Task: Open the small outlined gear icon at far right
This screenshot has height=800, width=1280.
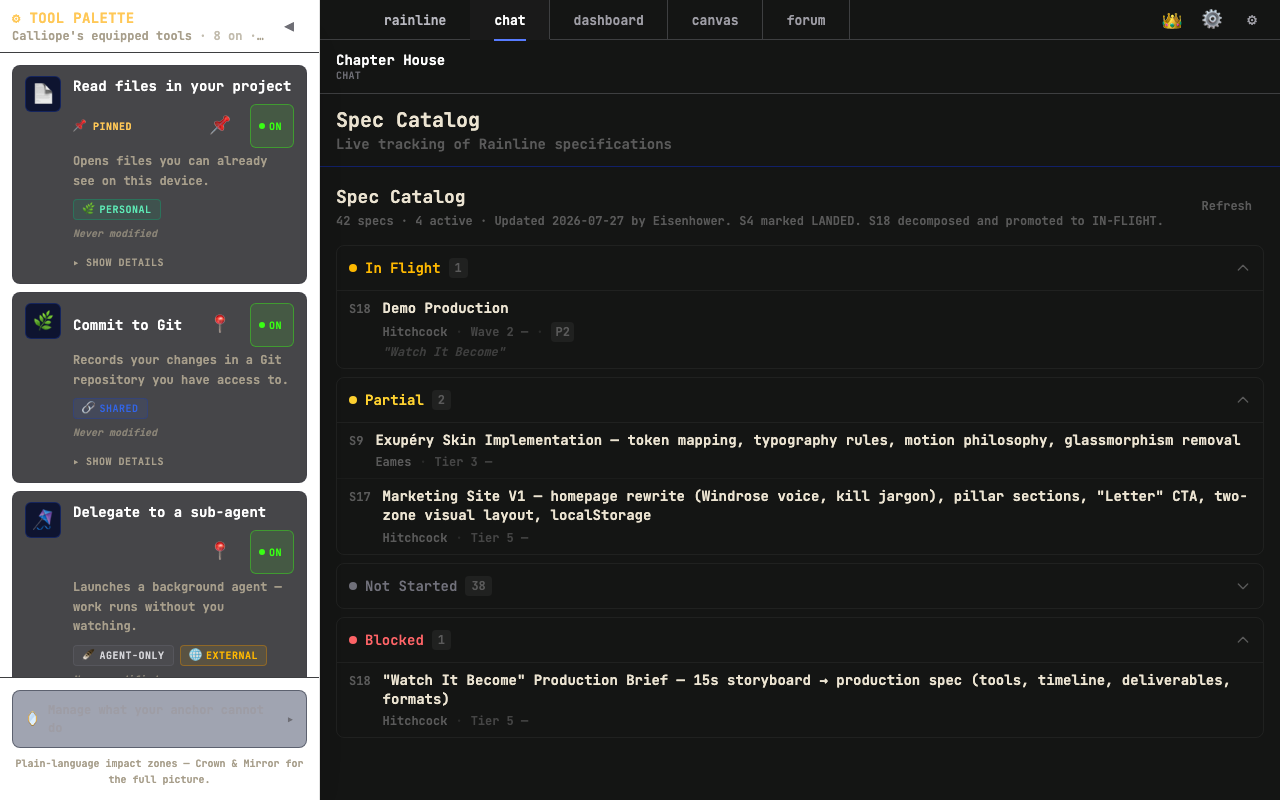Action: (x=1252, y=20)
